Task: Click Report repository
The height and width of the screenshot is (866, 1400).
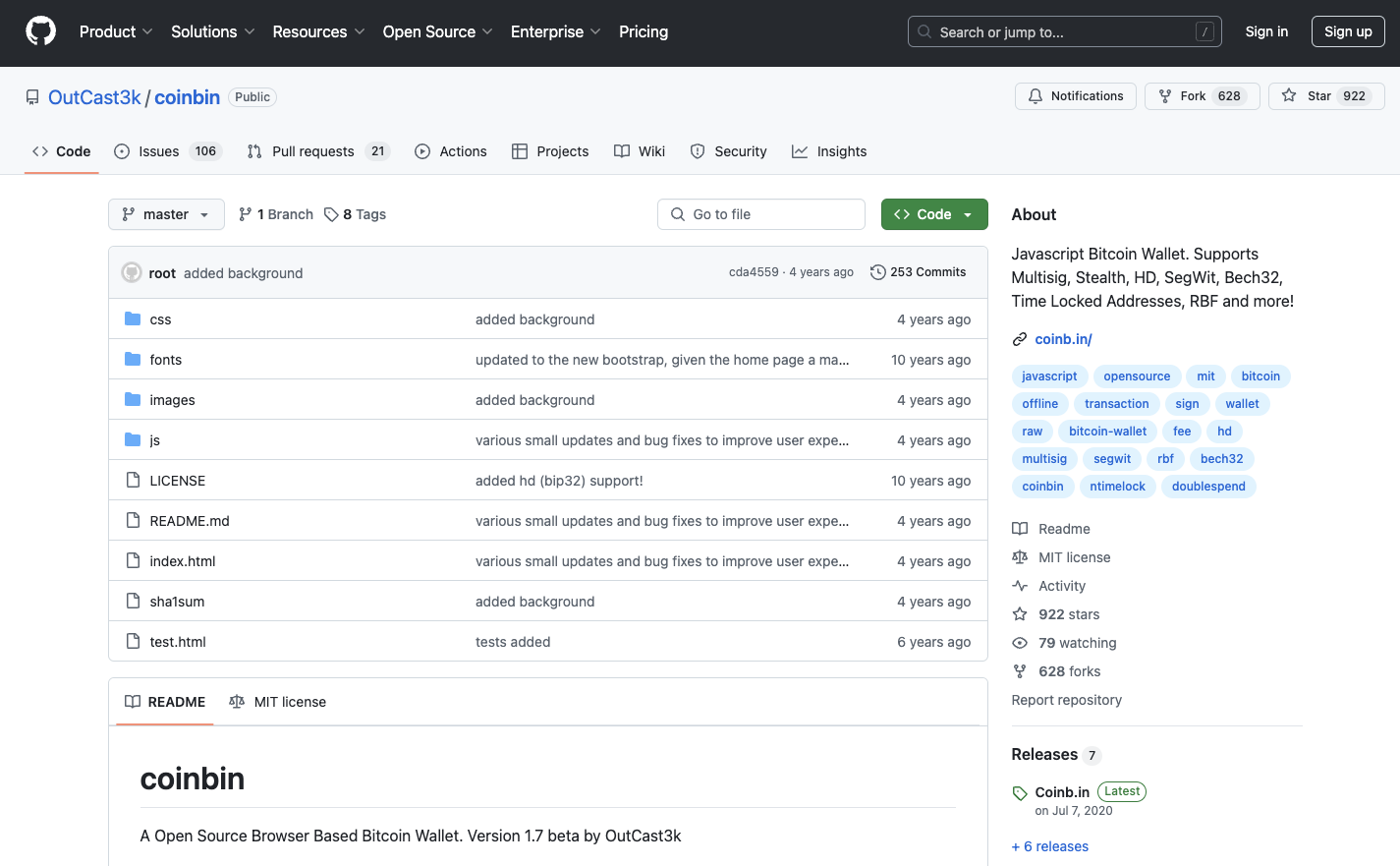Action: click(1067, 700)
